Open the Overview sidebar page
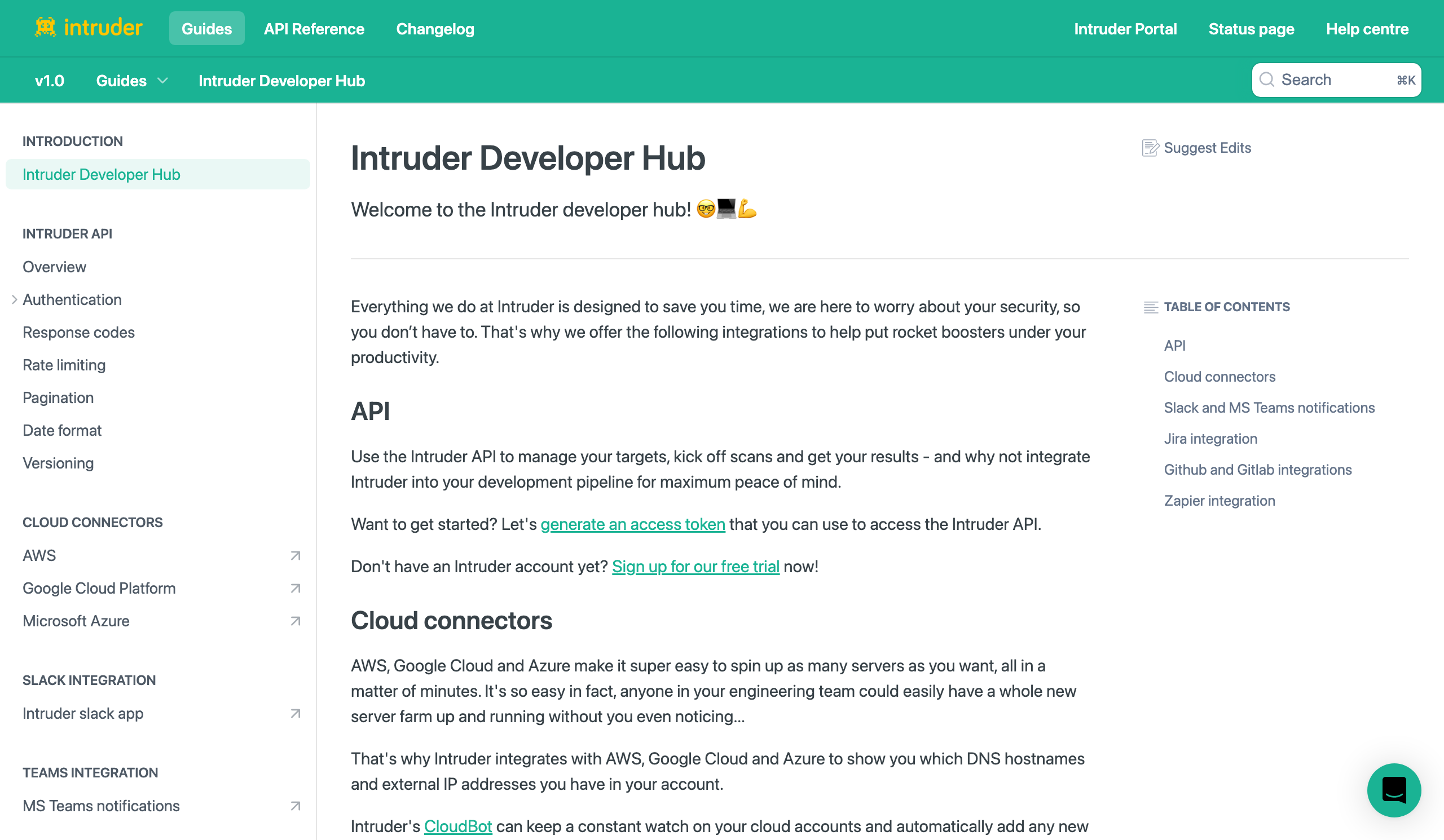This screenshot has width=1444, height=840. pos(55,267)
